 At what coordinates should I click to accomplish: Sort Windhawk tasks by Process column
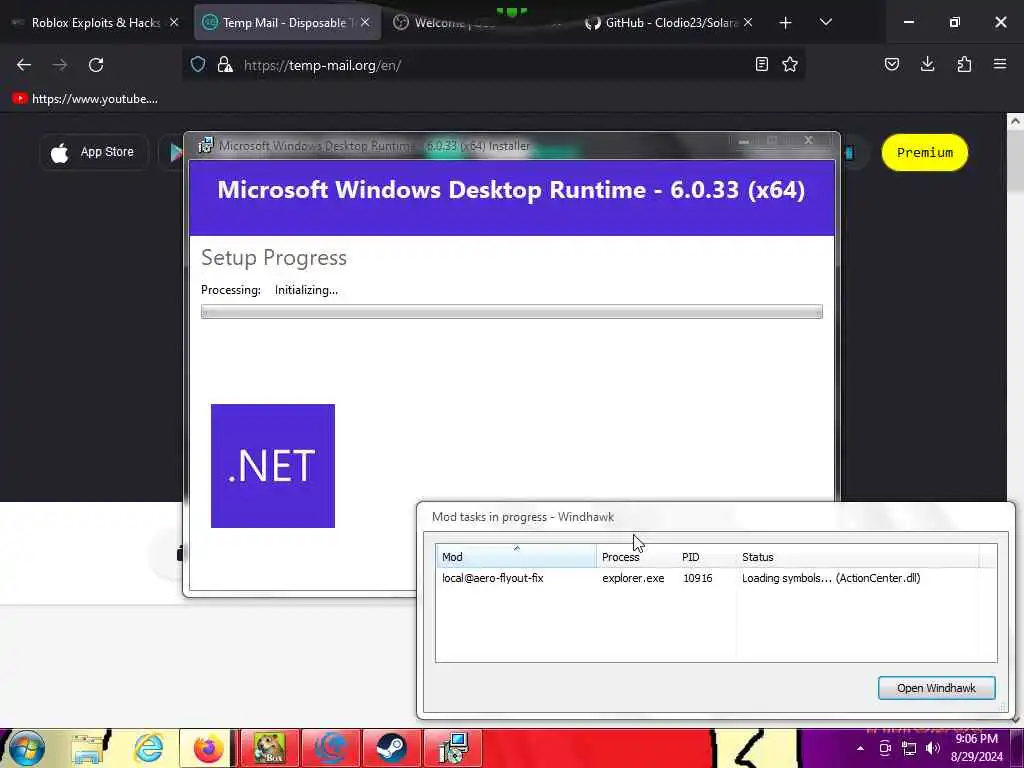(x=637, y=557)
